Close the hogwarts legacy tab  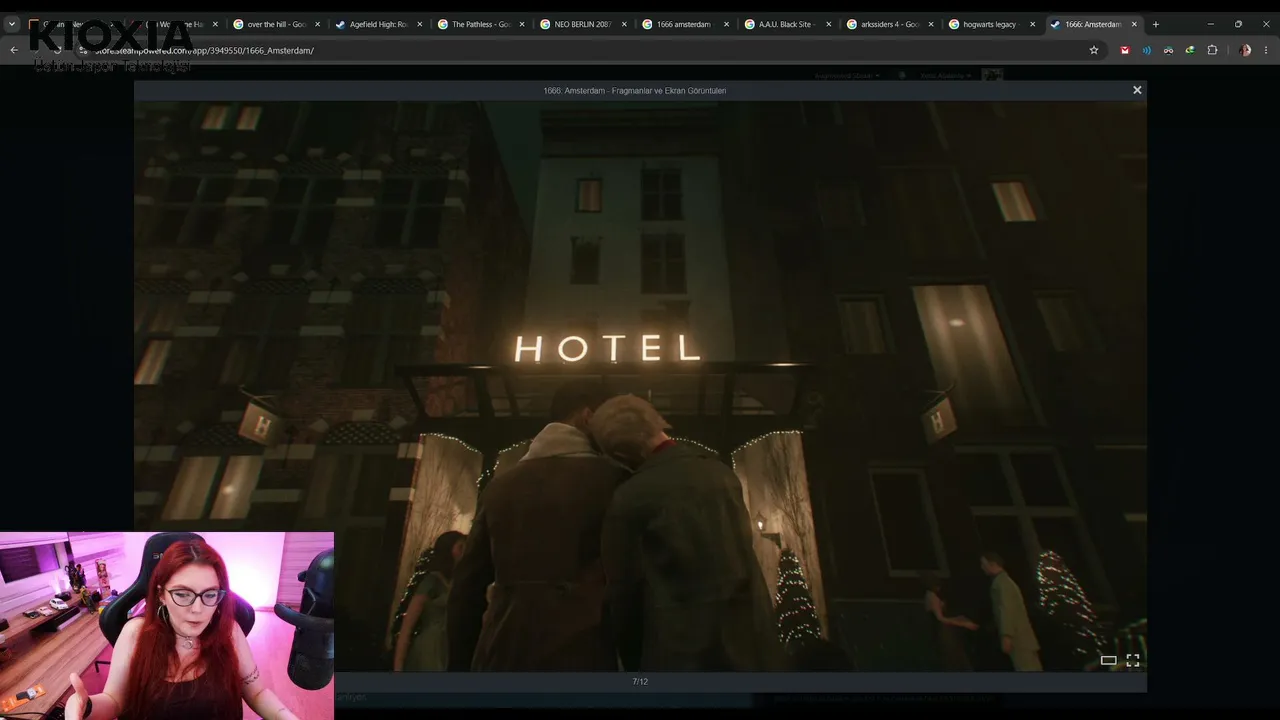pos(1033,24)
